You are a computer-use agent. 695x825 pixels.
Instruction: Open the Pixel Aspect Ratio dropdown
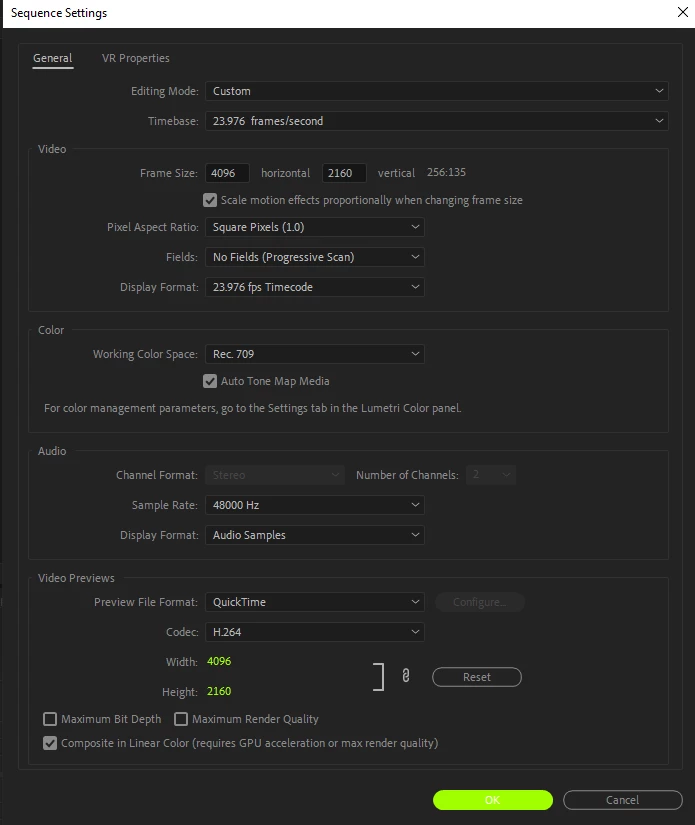click(x=315, y=227)
